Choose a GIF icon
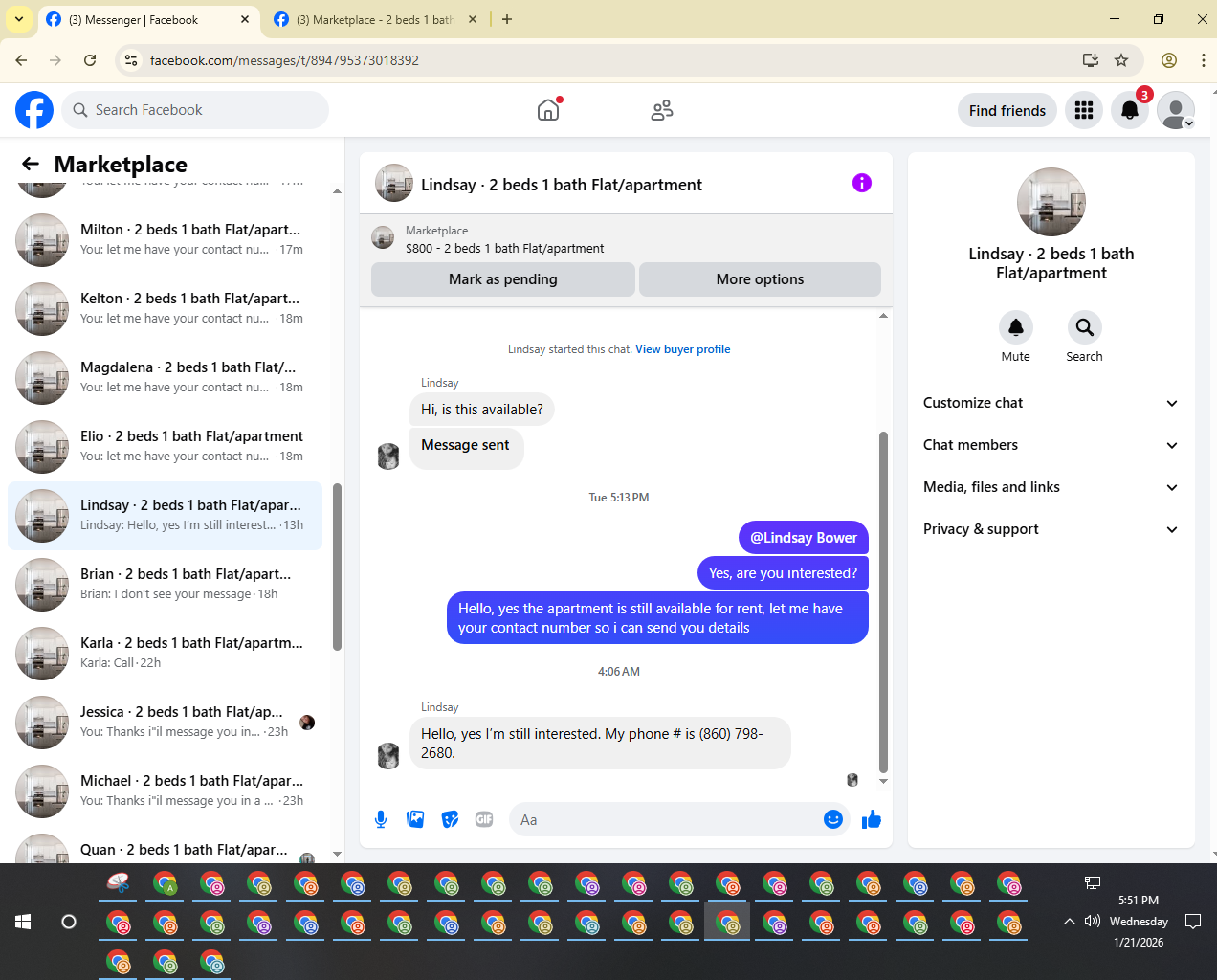 [x=484, y=819]
